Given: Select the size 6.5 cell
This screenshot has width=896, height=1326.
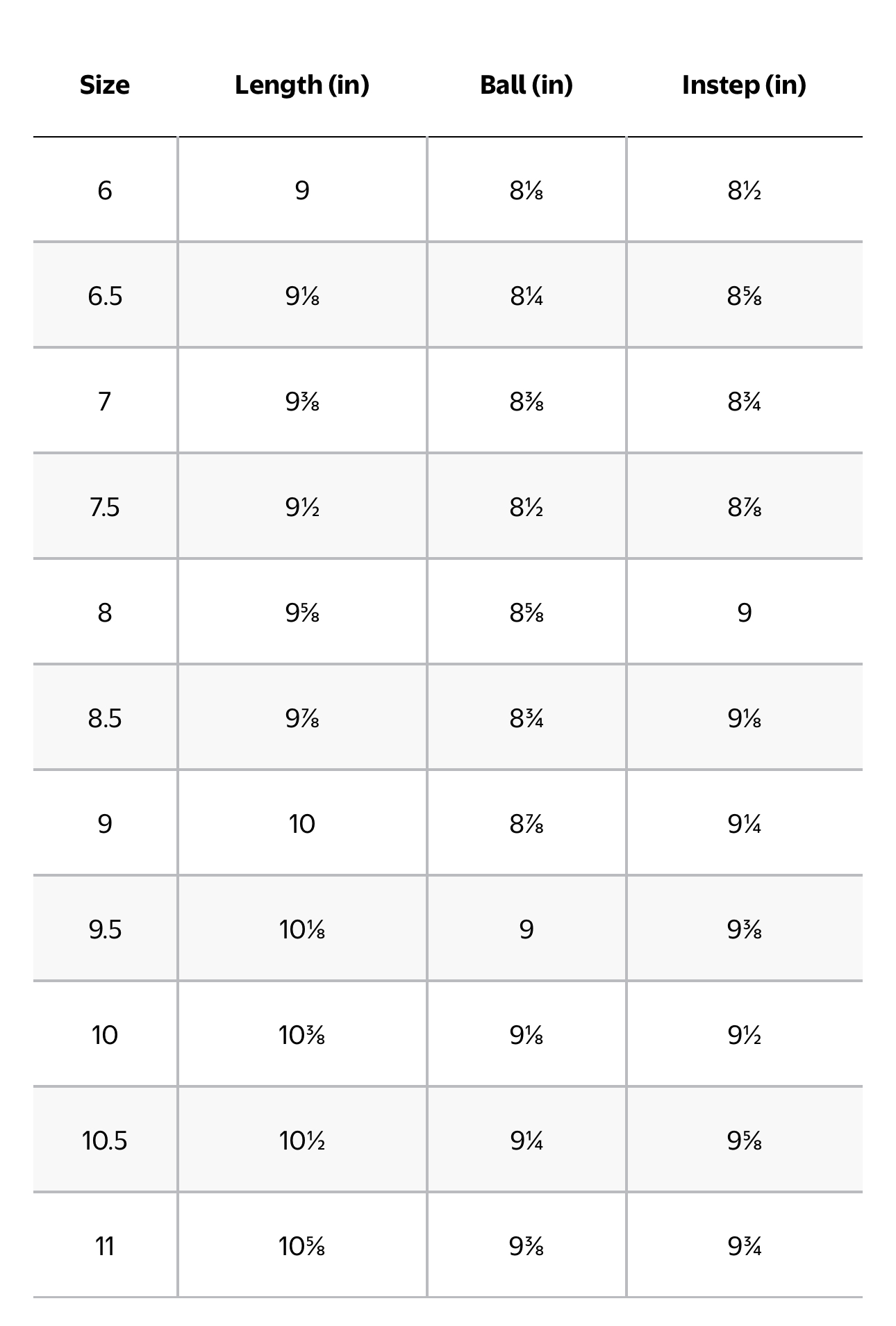Looking at the screenshot, I should [x=105, y=296].
